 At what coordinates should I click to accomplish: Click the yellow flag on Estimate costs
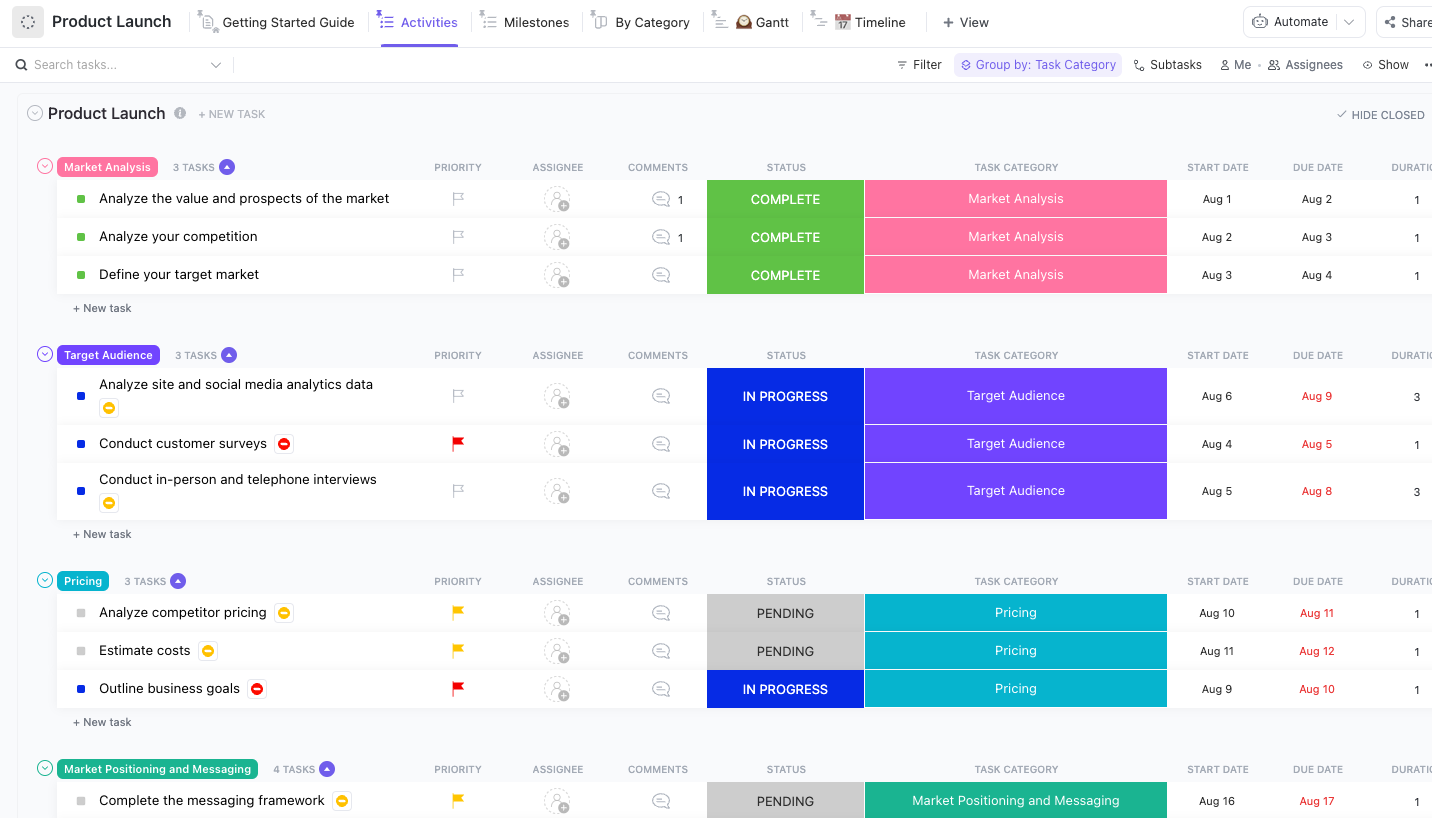[x=457, y=650]
